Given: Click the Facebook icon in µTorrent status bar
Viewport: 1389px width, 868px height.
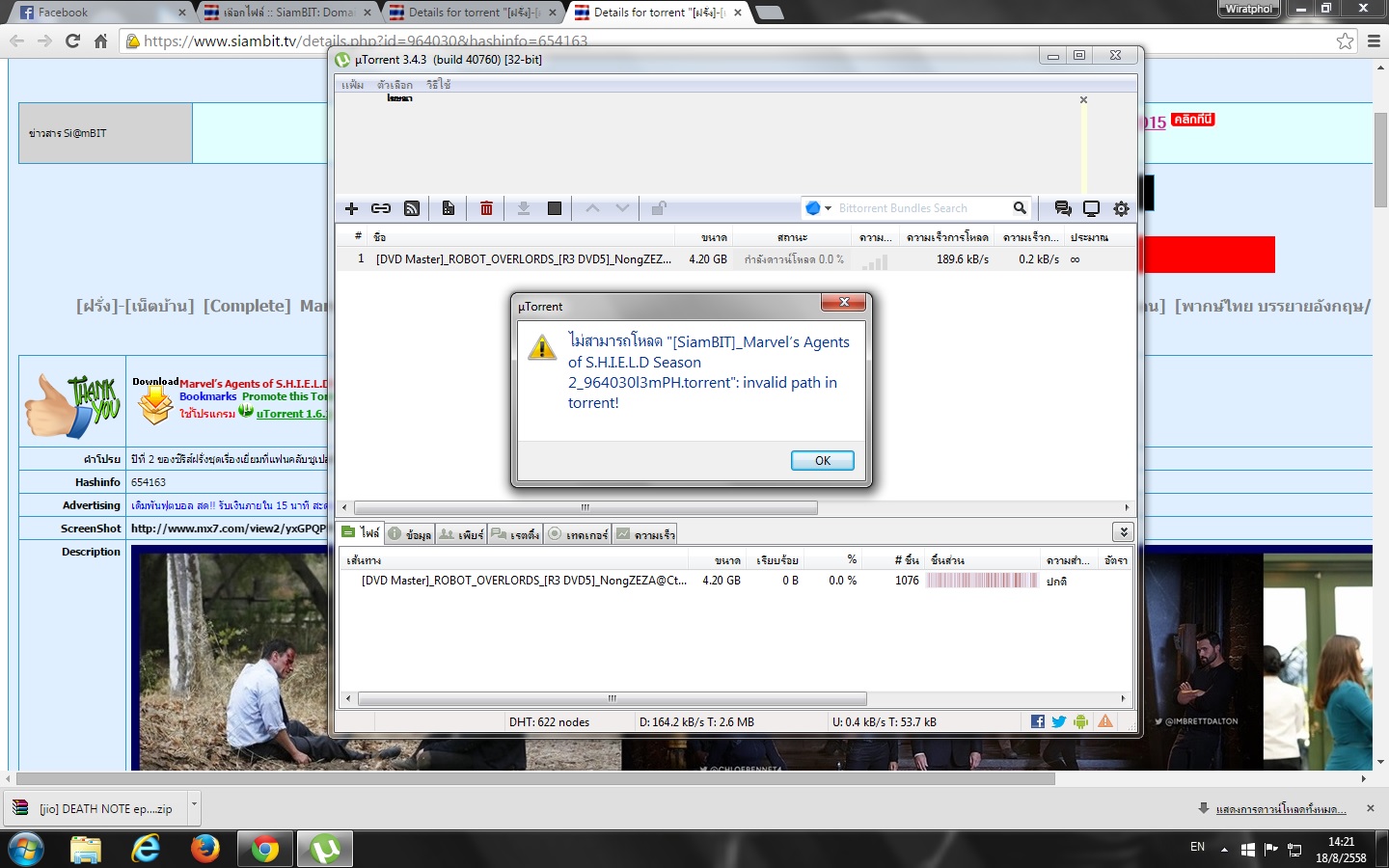Looking at the screenshot, I should point(1038,721).
